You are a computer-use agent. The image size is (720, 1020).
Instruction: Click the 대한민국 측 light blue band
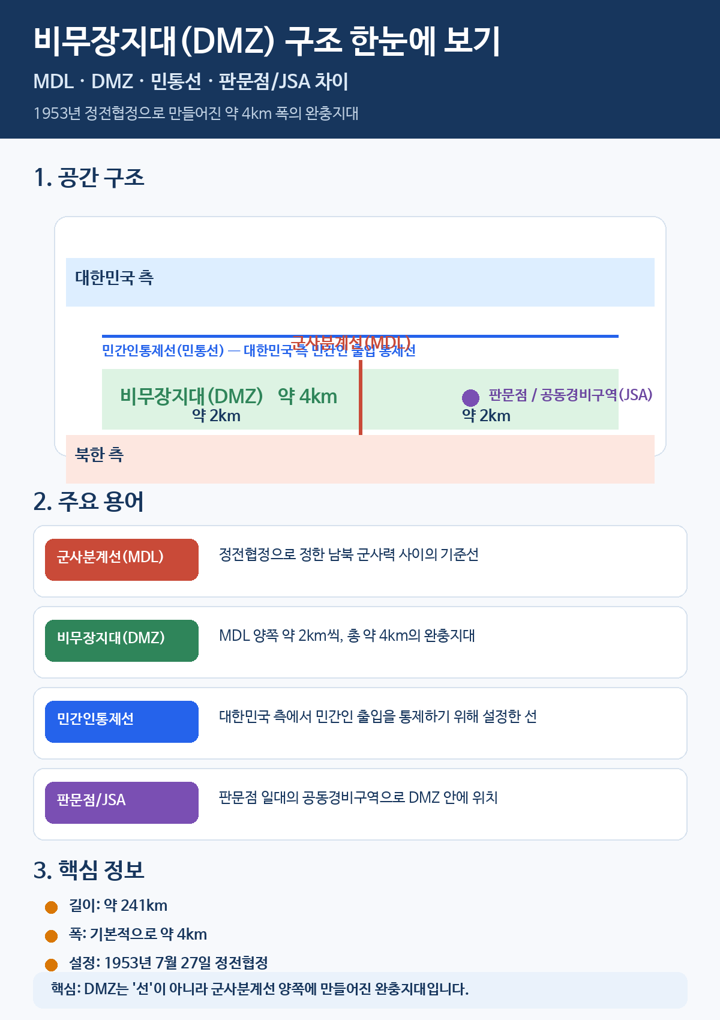[360, 282]
